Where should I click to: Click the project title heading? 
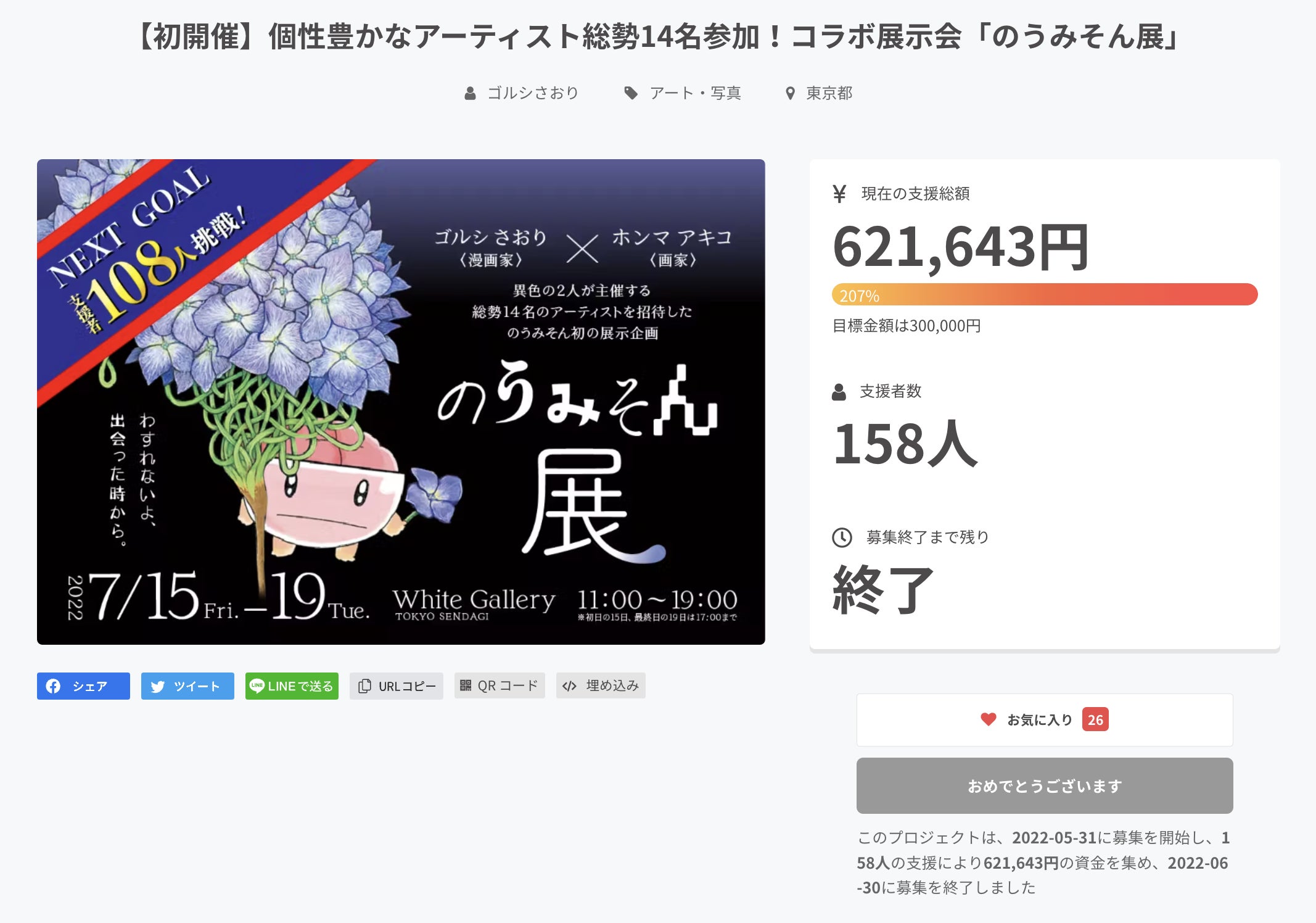pyautogui.click(x=657, y=37)
